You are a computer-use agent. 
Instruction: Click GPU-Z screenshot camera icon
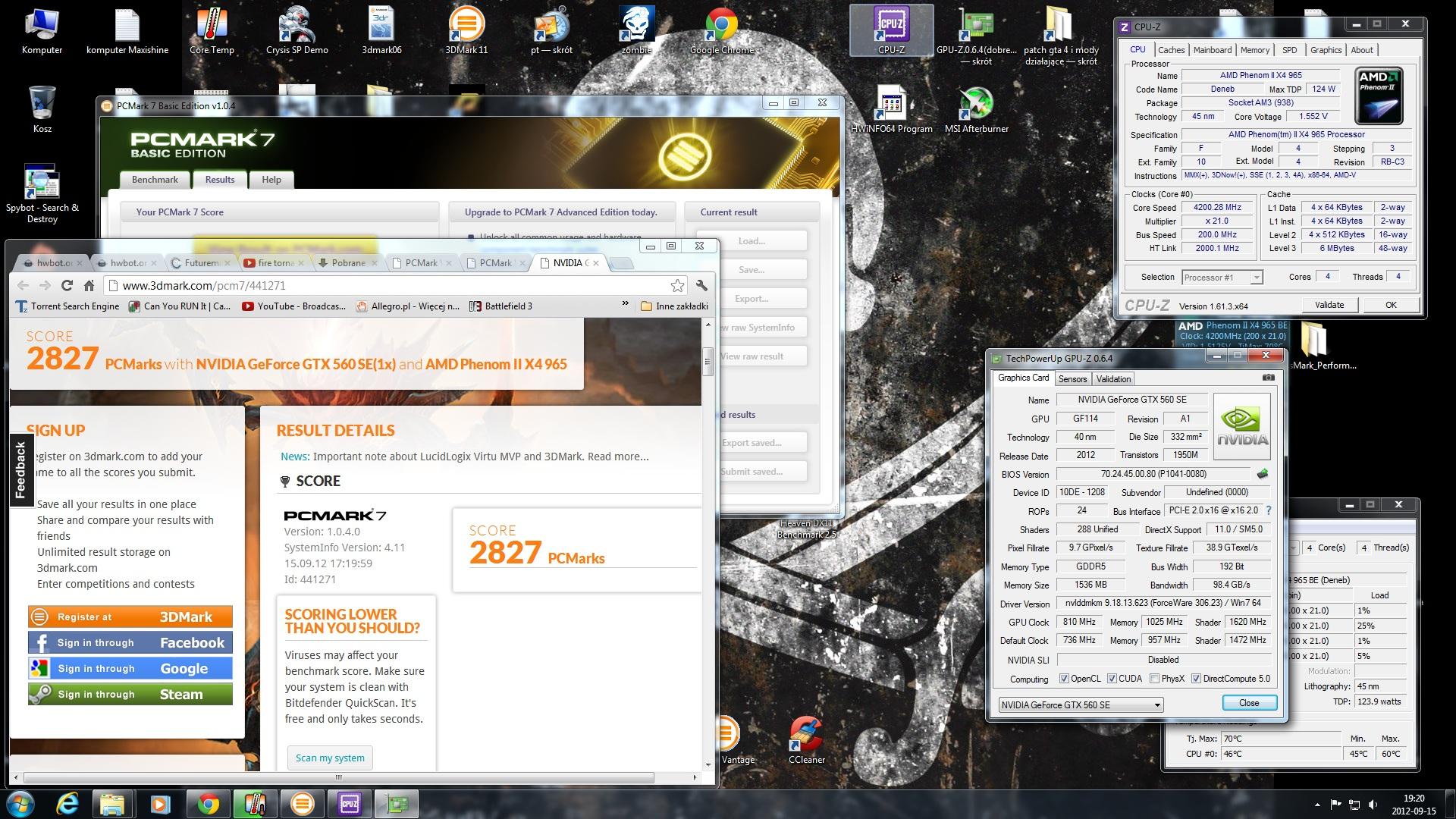[1268, 378]
